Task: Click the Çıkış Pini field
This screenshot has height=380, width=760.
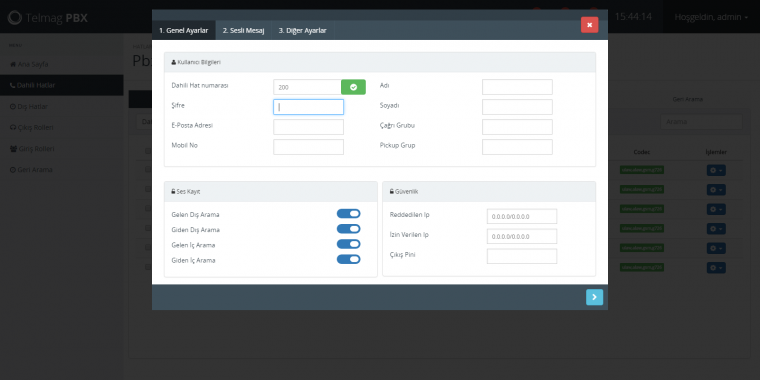Action: coord(522,256)
